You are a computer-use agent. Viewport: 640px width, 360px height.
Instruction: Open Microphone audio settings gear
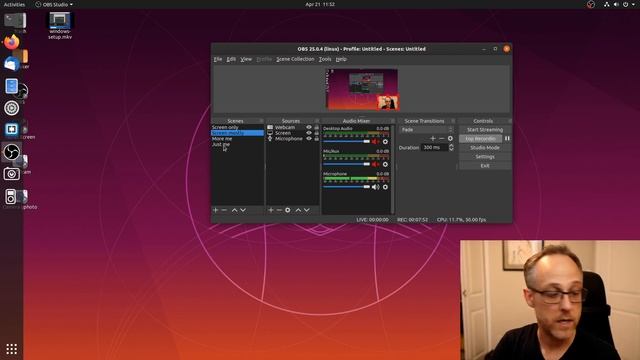tap(385, 187)
